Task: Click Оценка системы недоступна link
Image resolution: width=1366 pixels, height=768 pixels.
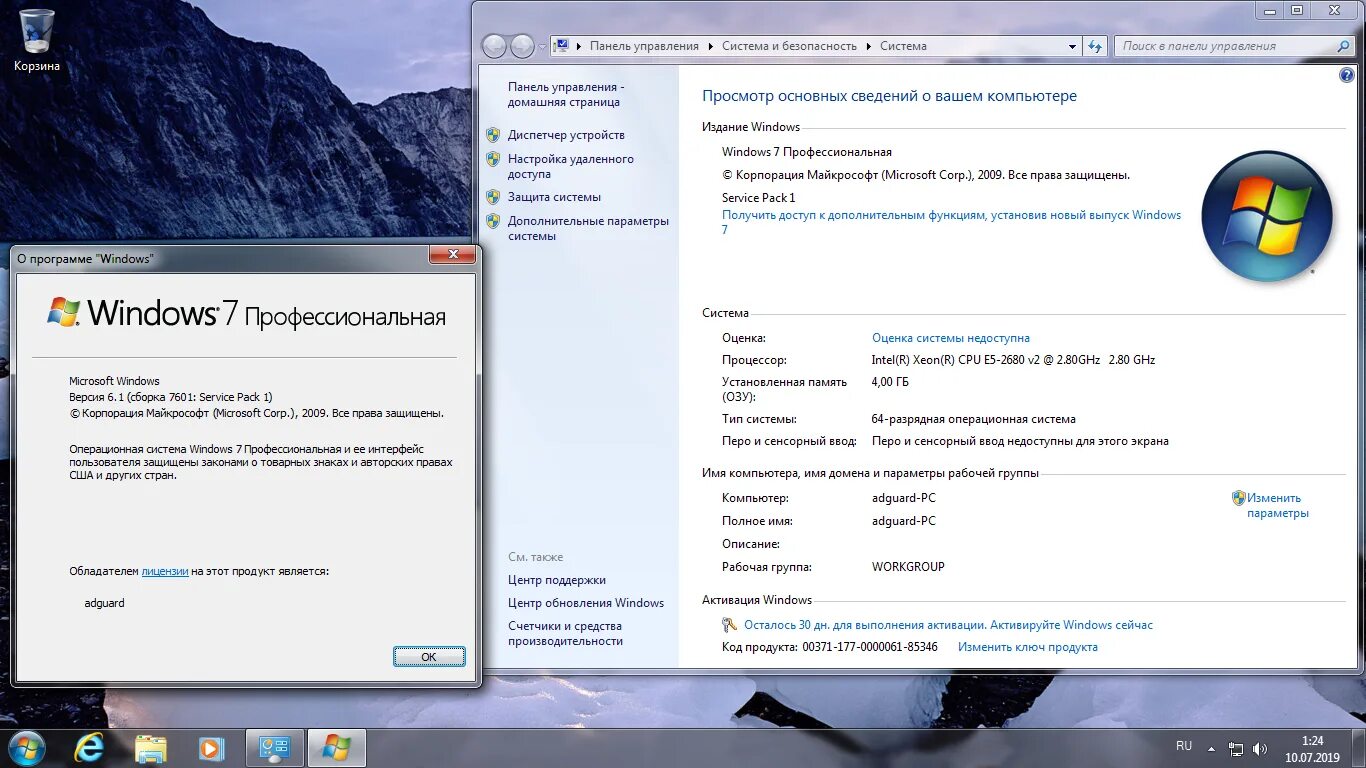Action: tap(951, 338)
